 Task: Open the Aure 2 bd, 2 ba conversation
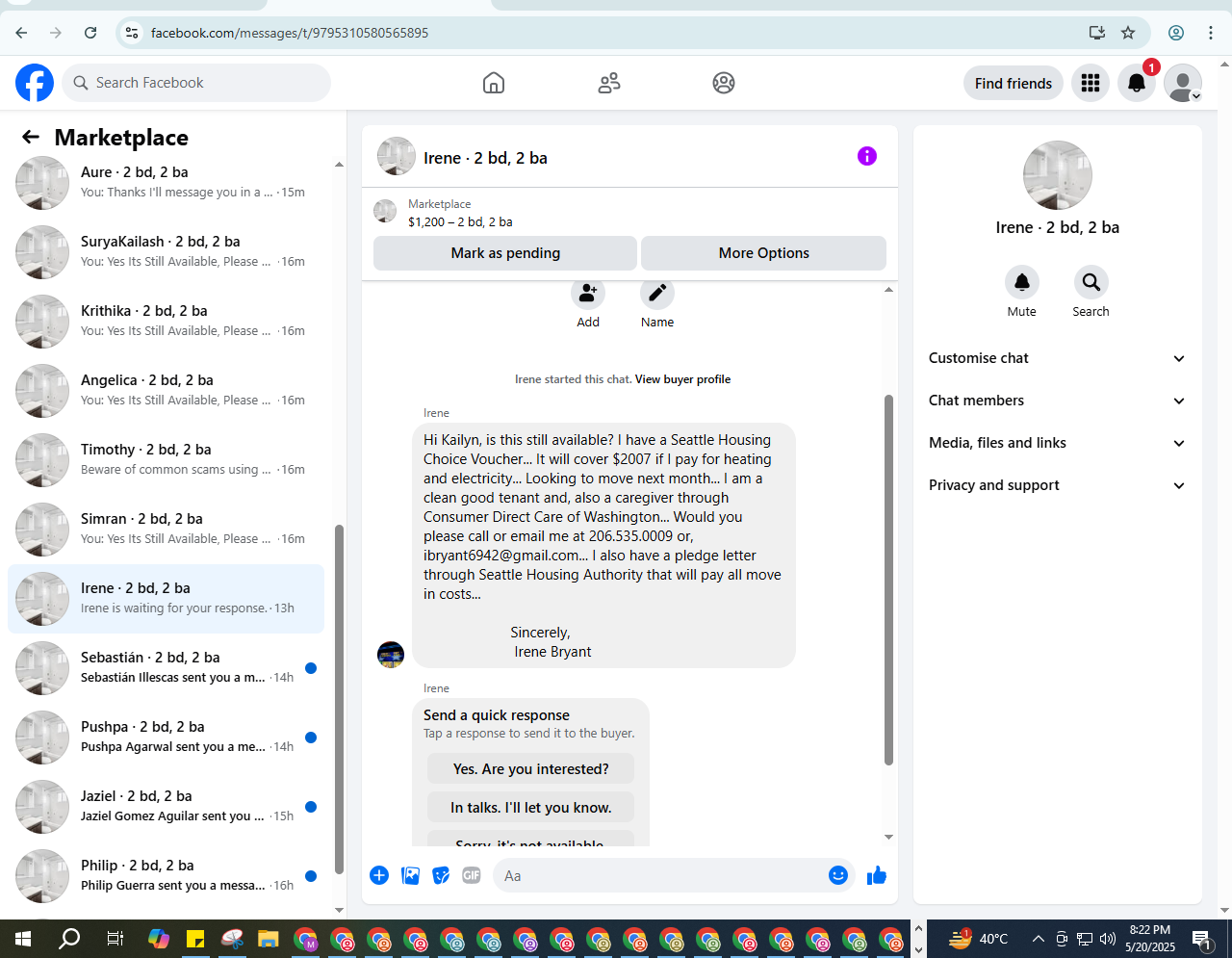(x=166, y=183)
